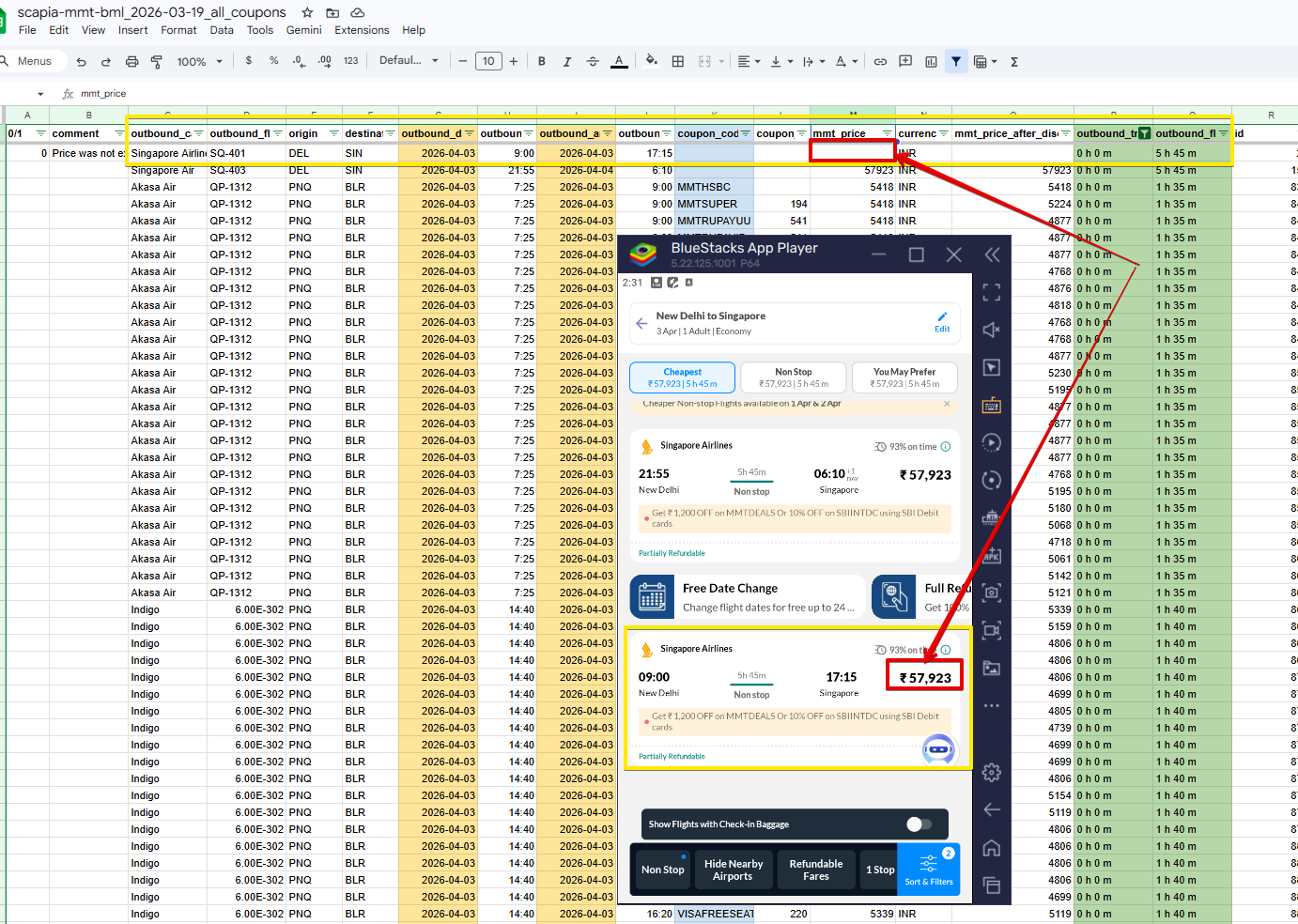This screenshot has width=1298, height=924.
Task: Click Hide Nearby Airports button
Action: (x=734, y=870)
